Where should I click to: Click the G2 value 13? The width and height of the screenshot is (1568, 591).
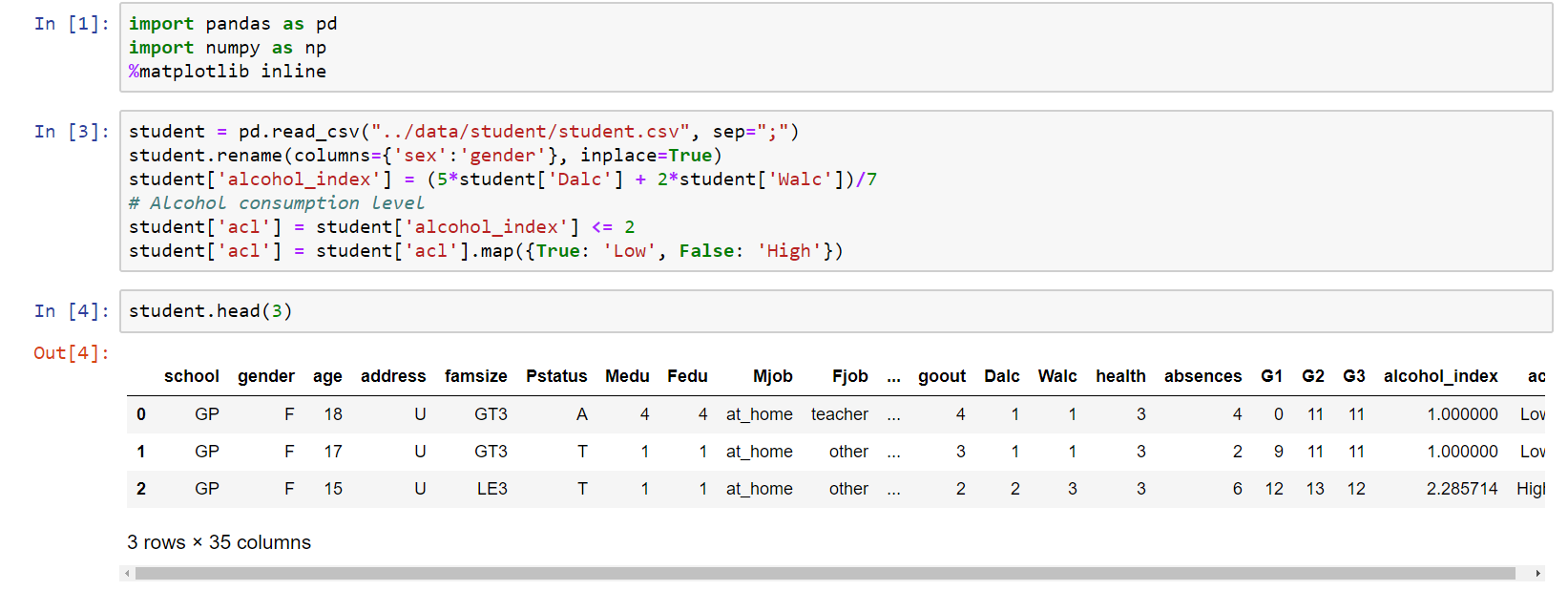[1315, 489]
